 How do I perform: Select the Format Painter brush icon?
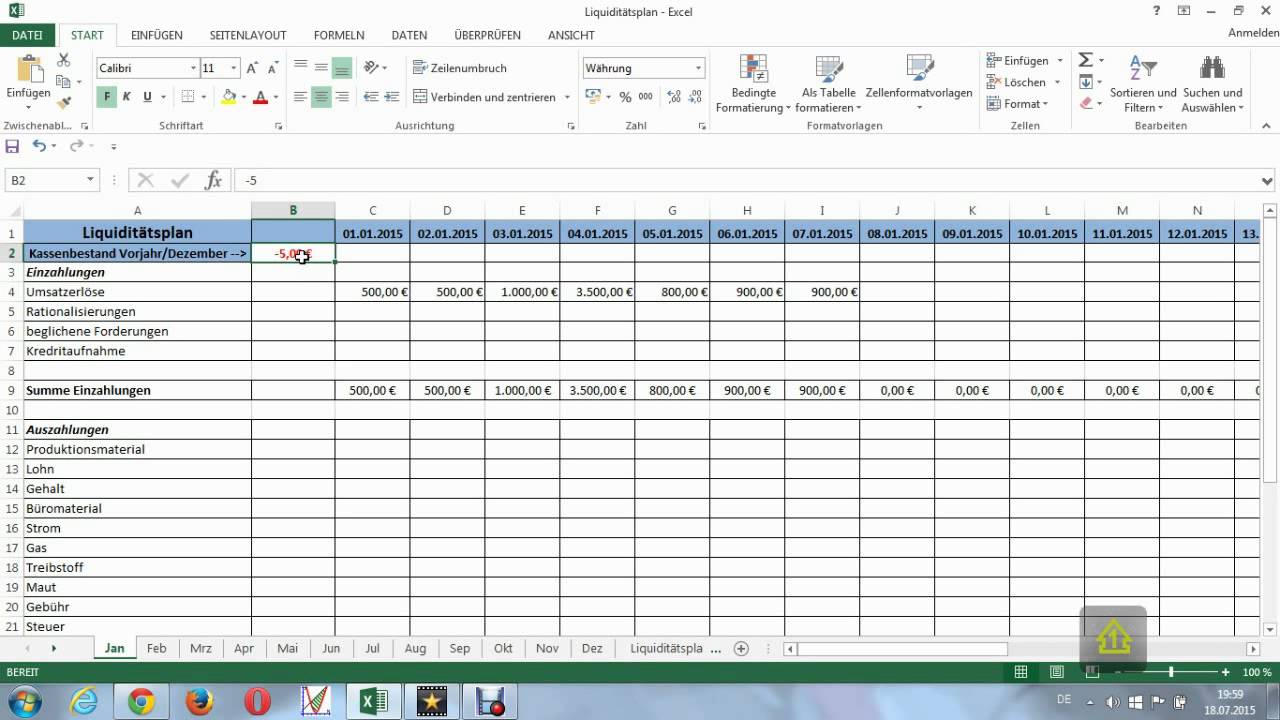pyautogui.click(x=64, y=102)
